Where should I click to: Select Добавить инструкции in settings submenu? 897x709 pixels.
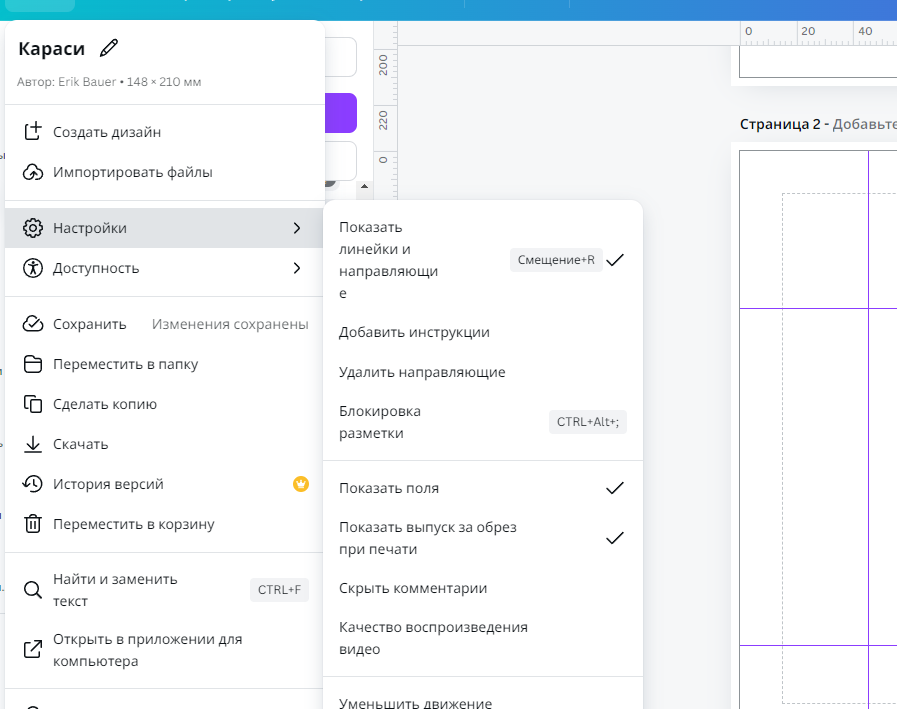point(414,332)
